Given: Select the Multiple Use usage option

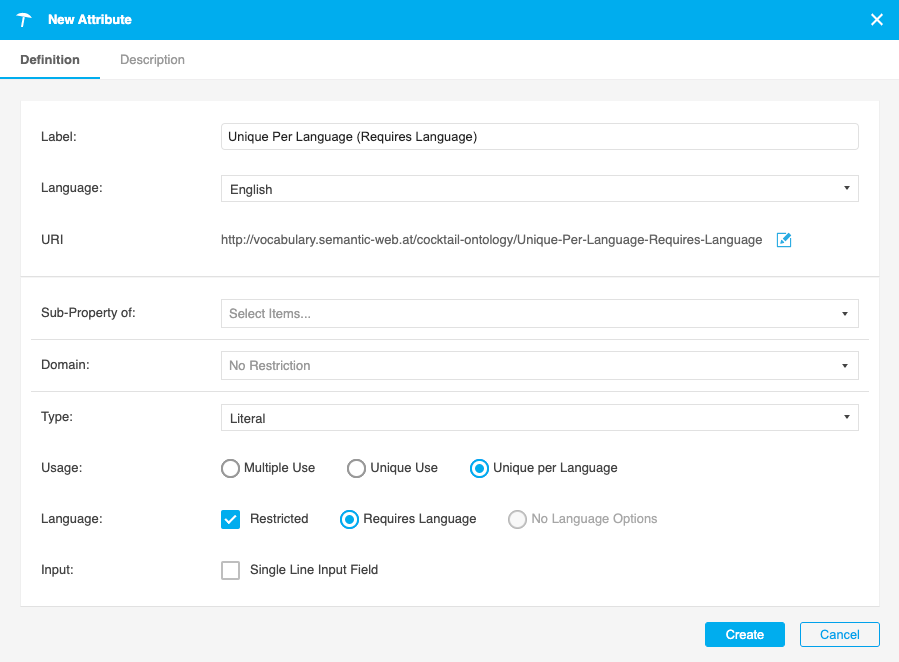Looking at the screenshot, I should [x=230, y=468].
